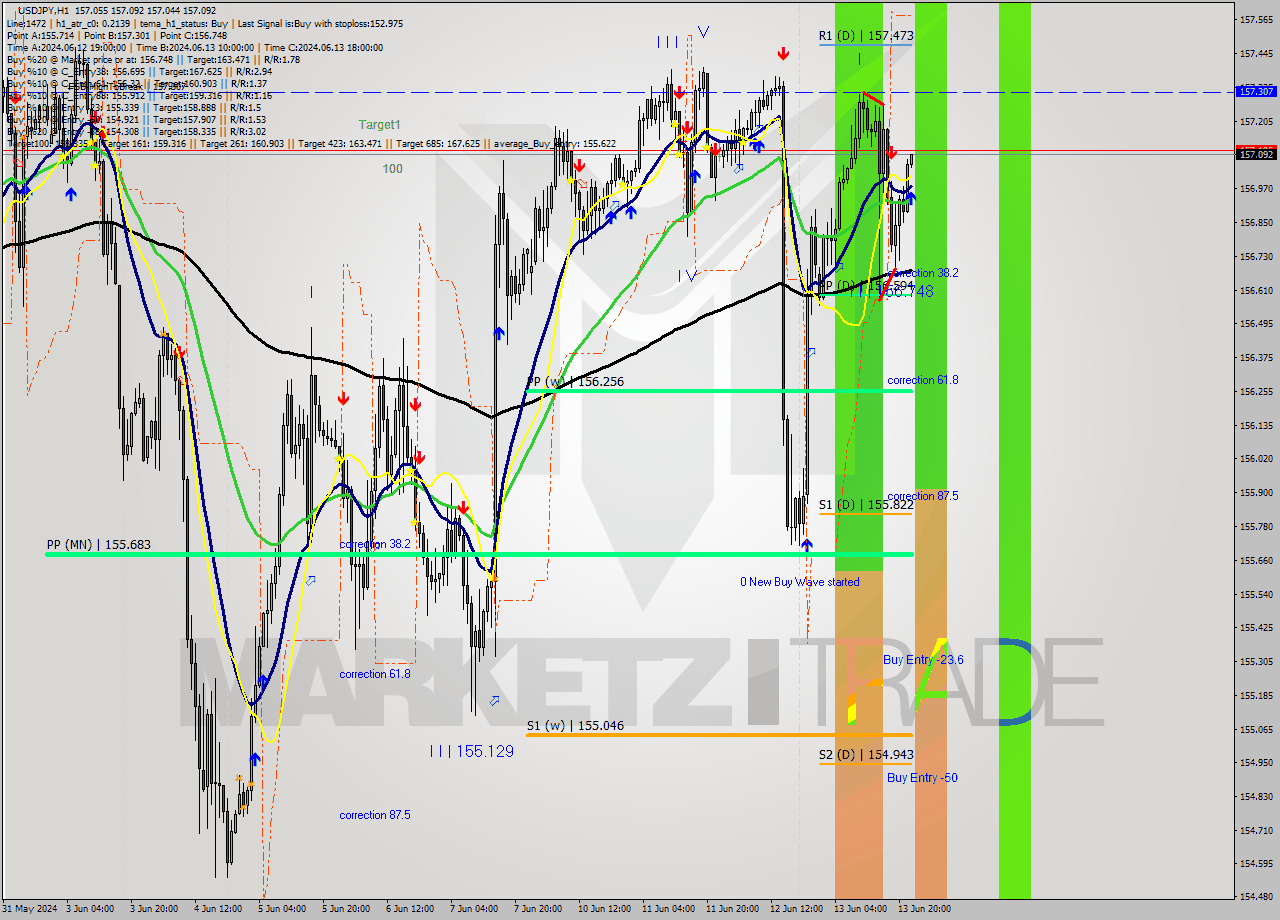Click the 157.445 price axis value
The width and height of the screenshot is (1280, 920).
(1256, 54)
